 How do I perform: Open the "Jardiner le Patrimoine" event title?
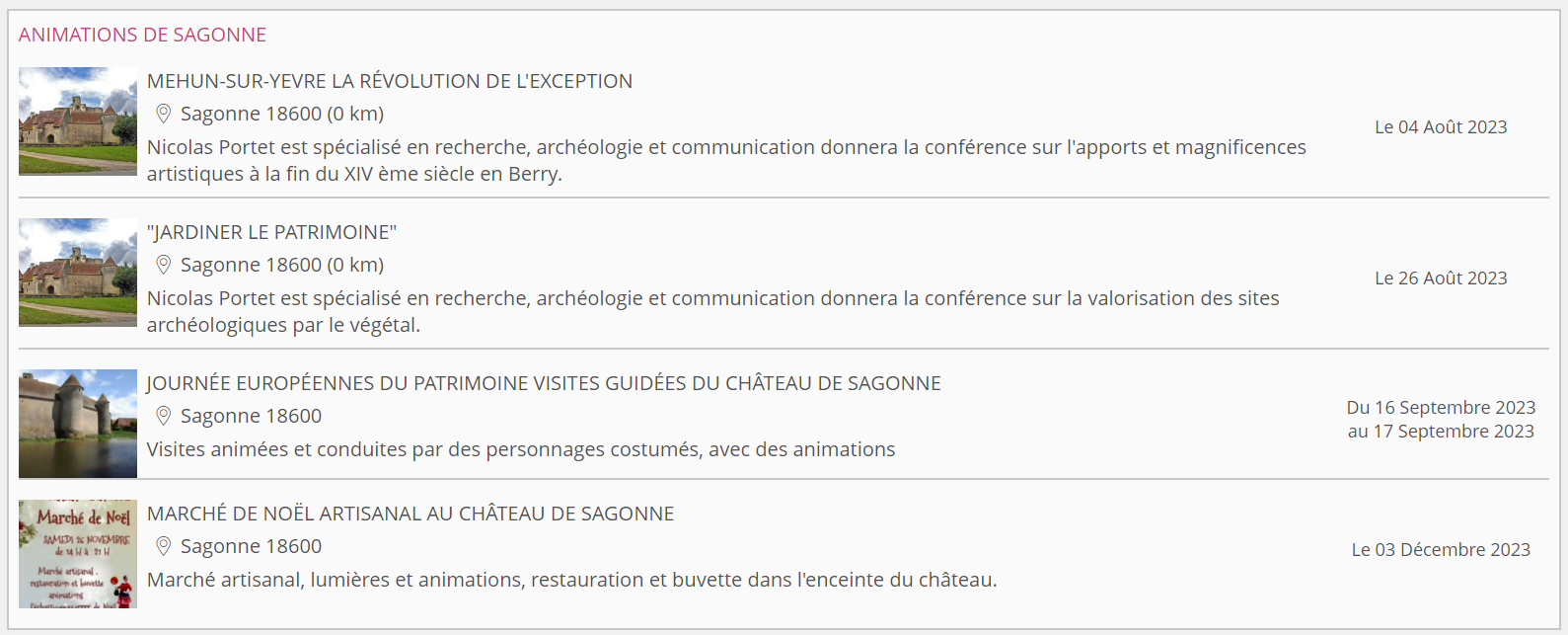(271, 232)
